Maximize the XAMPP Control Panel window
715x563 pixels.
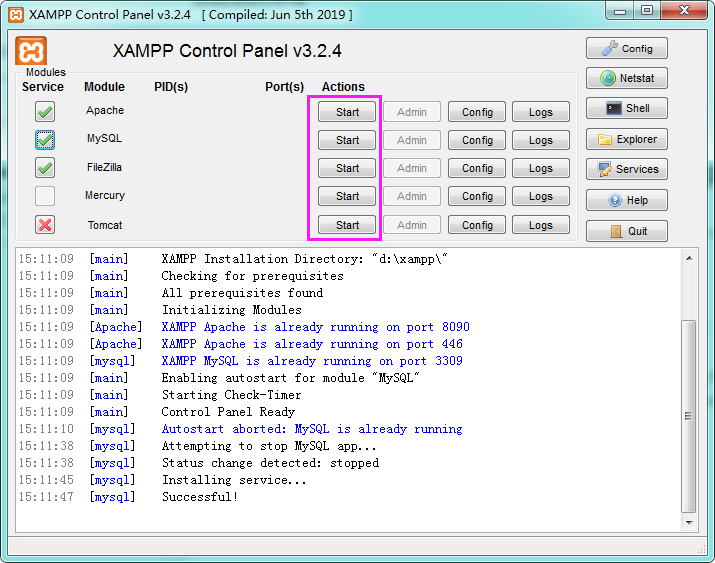tap(647, 11)
